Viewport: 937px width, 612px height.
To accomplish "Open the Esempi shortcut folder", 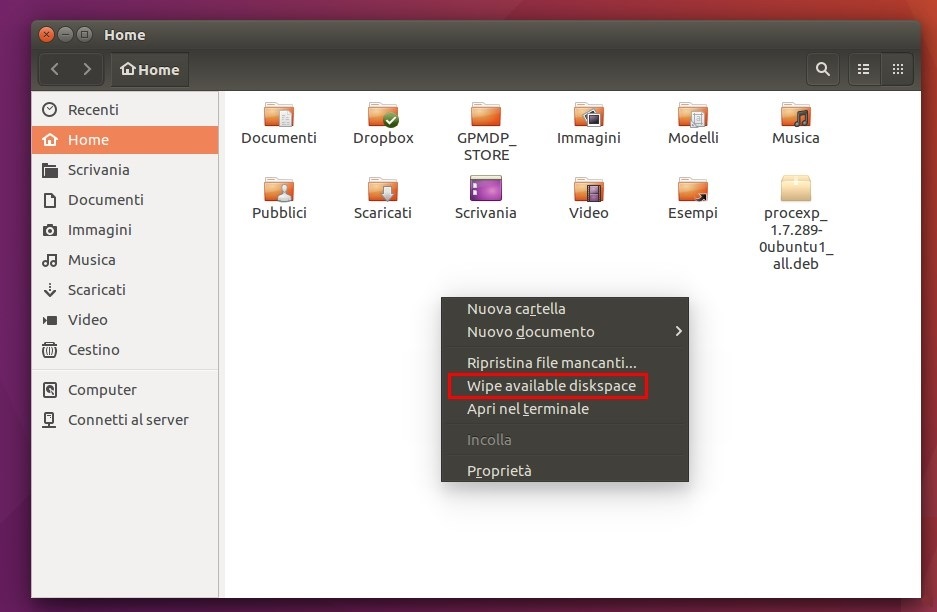I will click(x=693, y=189).
